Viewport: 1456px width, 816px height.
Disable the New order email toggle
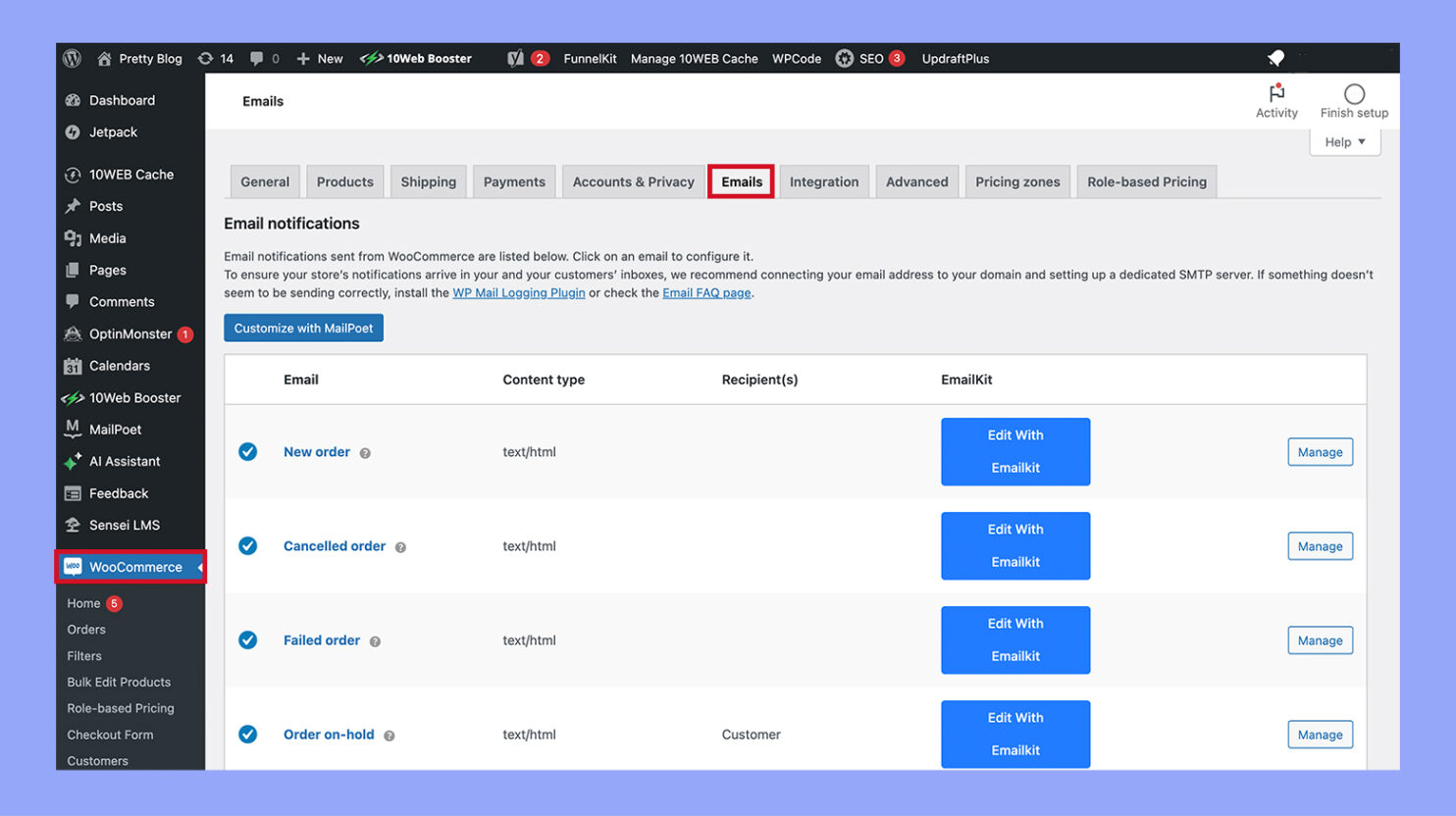point(247,451)
